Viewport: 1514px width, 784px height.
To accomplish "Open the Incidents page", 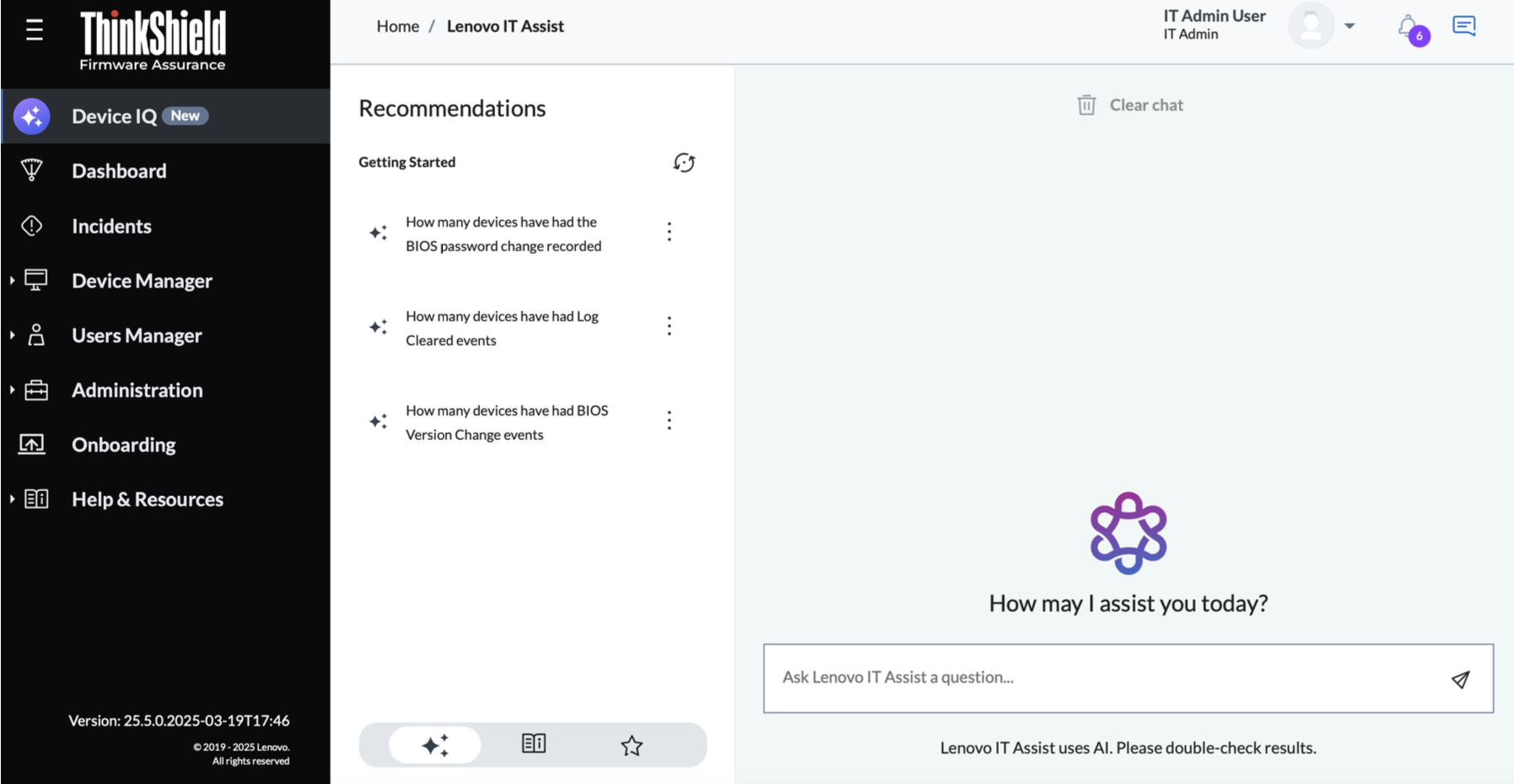I will (x=111, y=226).
